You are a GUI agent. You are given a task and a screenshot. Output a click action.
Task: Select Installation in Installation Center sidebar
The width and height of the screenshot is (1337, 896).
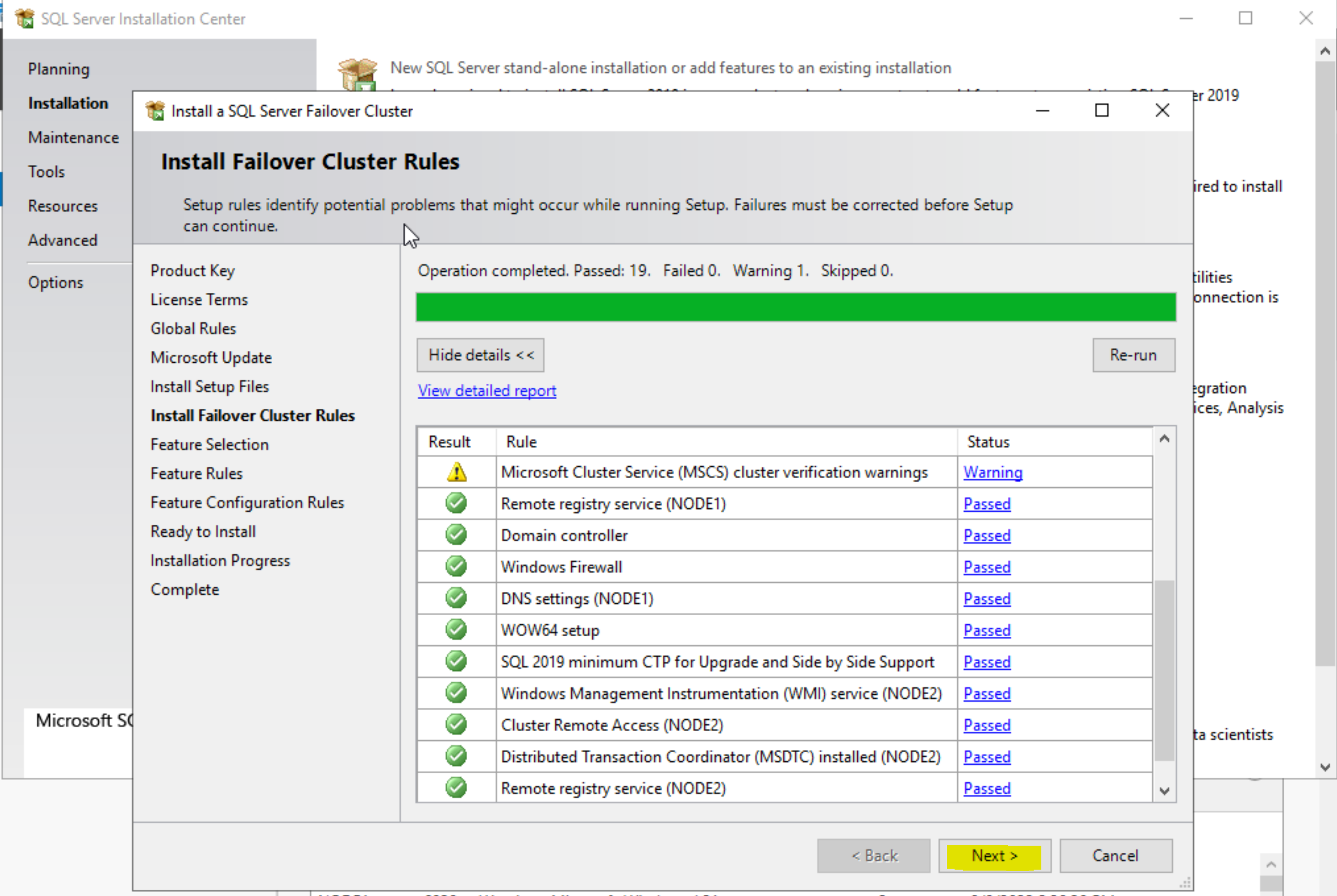point(68,103)
